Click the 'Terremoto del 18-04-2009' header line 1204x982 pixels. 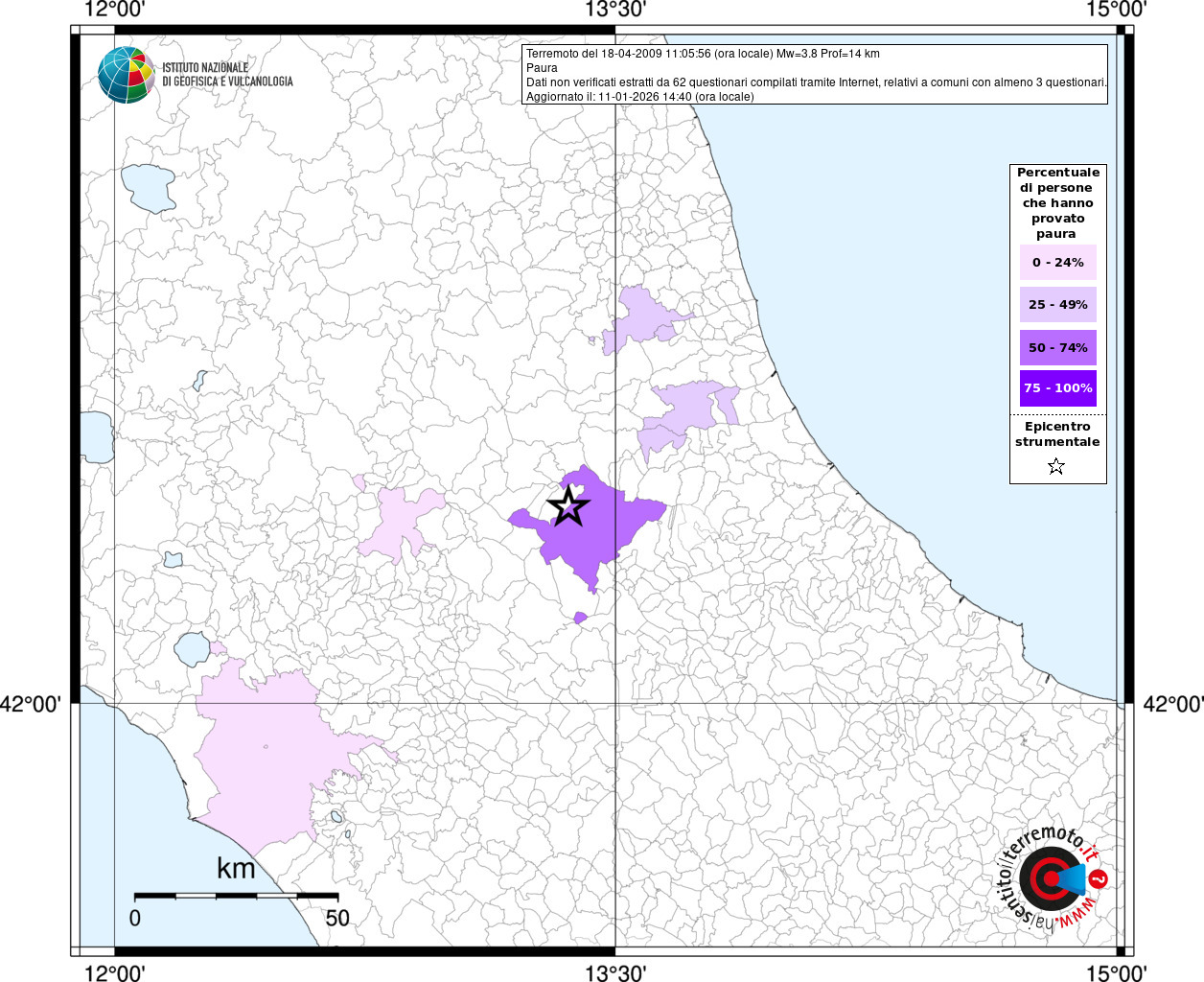coord(703,54)
